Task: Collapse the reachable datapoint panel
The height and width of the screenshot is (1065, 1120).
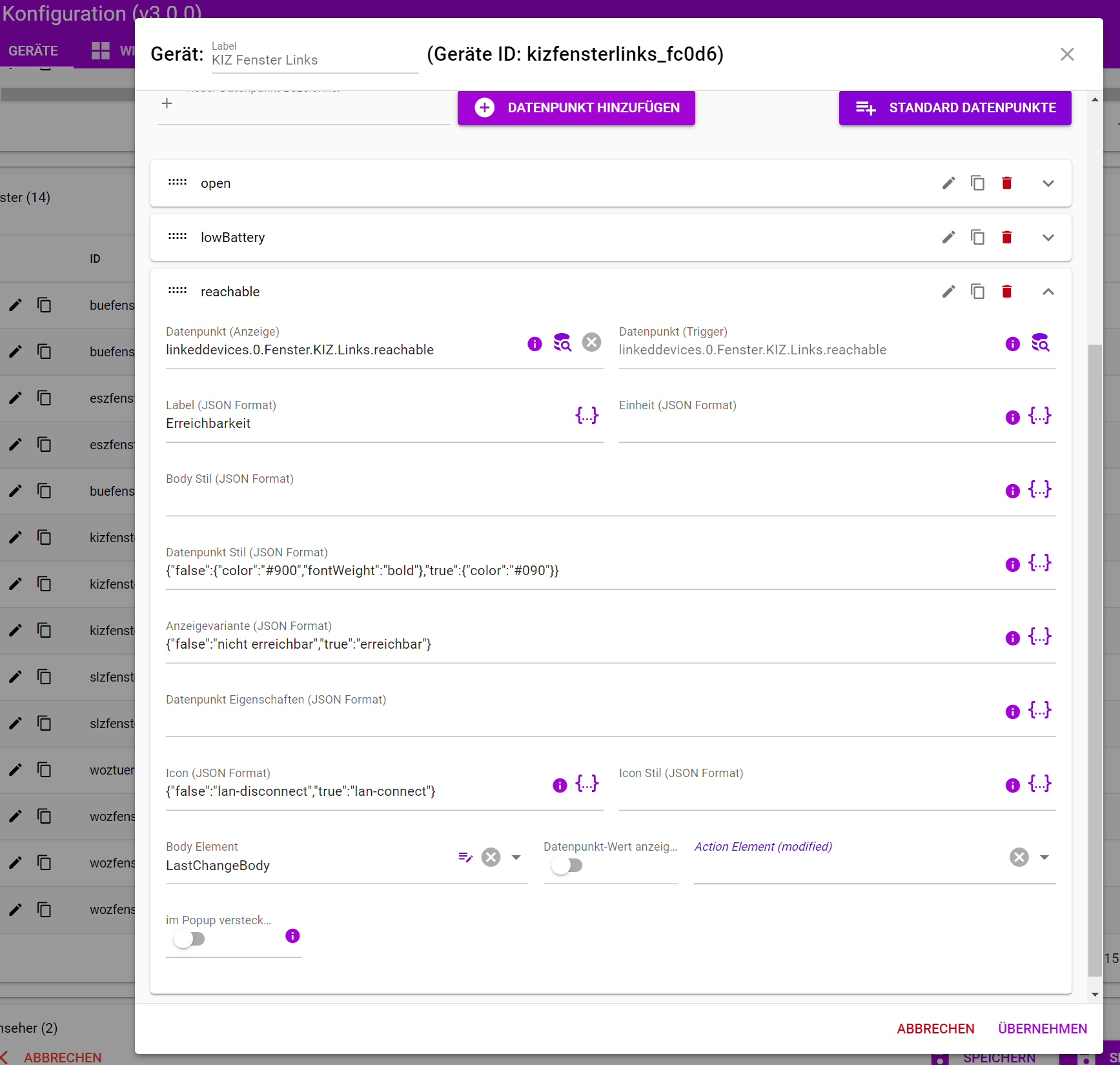Action: point(1048,292)
